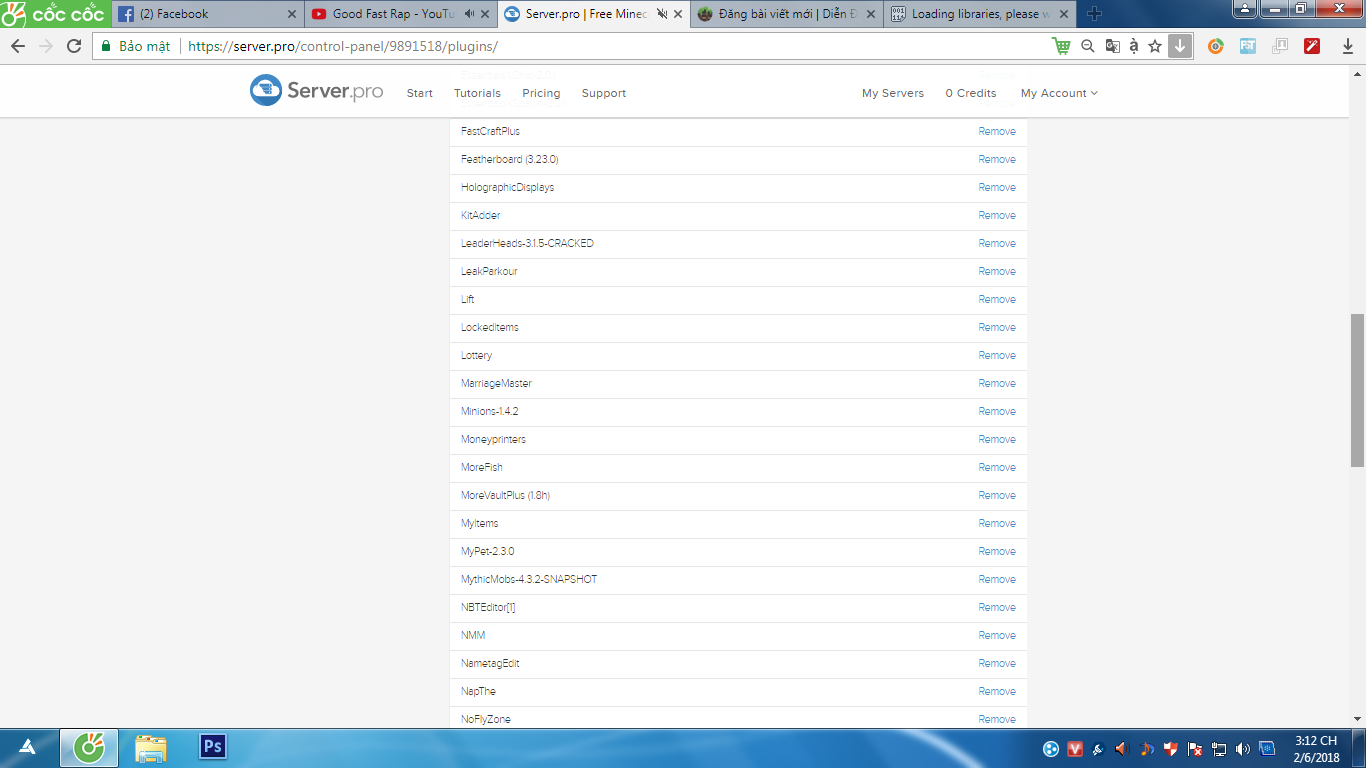This screenshot has width=1366, height=768.
Task: Select the MyPet-2.3.0 plugin name
Action: click(488, 551)
